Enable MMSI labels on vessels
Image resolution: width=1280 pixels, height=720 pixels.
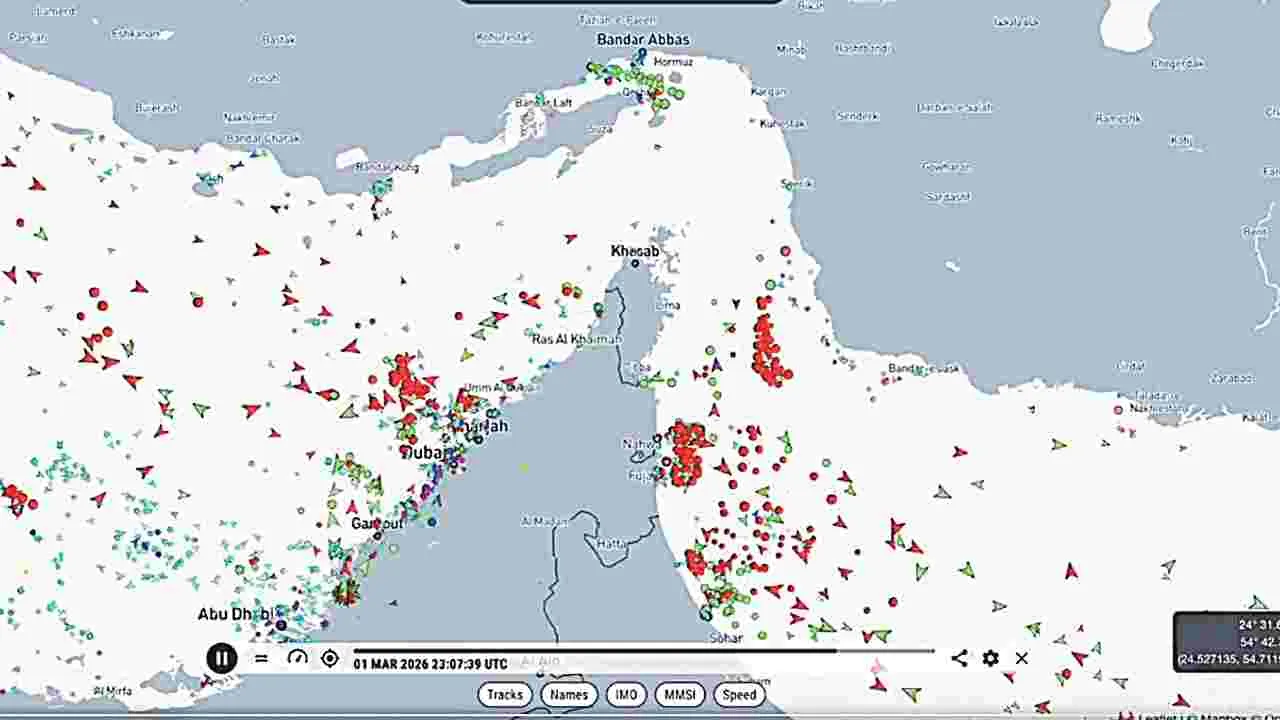(x=680, y=694)
